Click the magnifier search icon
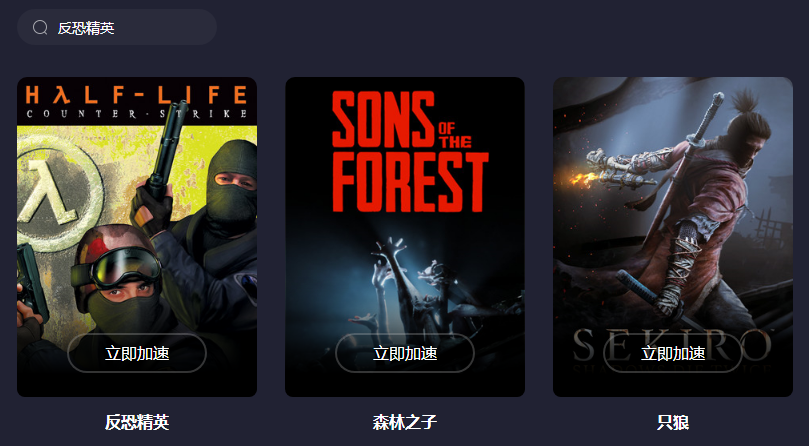This screenshot has width=809, height=446. (x=40, y=27)
